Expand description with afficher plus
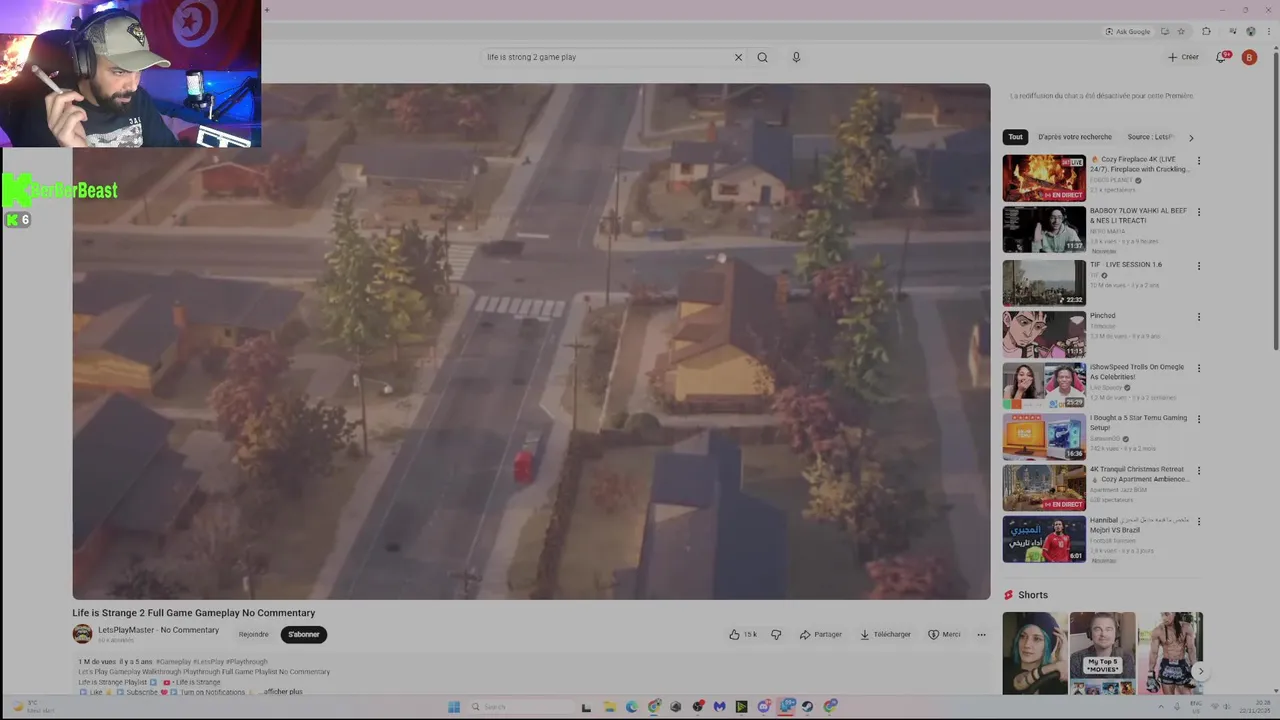Screen dimensions: 1280x720 [282, 691]
